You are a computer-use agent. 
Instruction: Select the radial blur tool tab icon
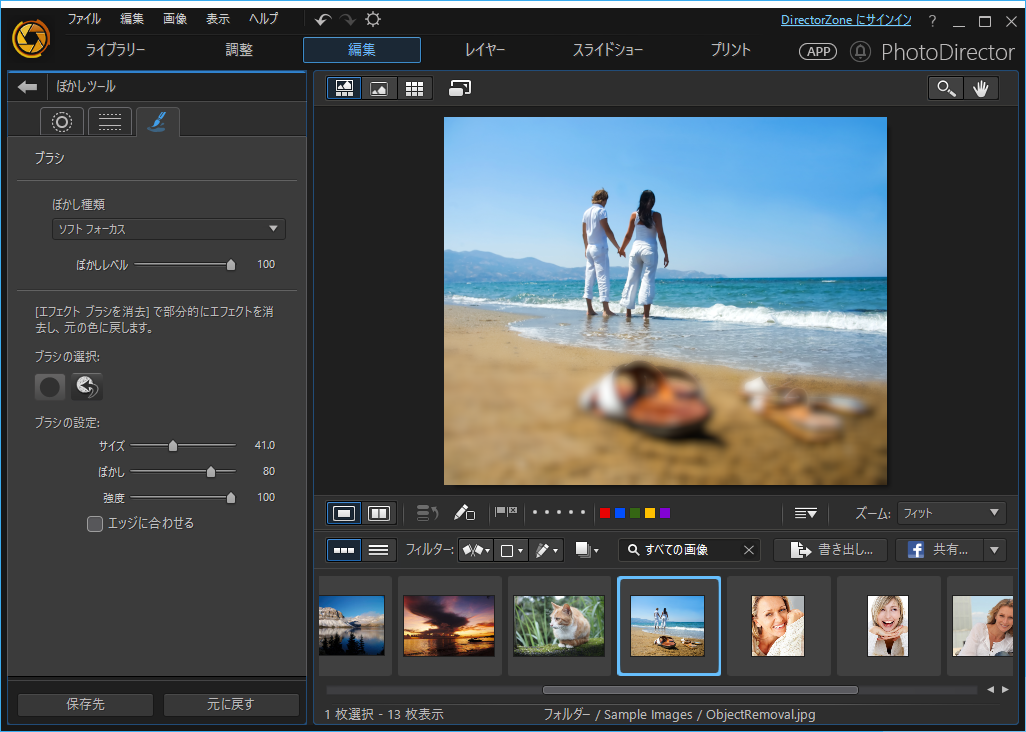(62, 122)
